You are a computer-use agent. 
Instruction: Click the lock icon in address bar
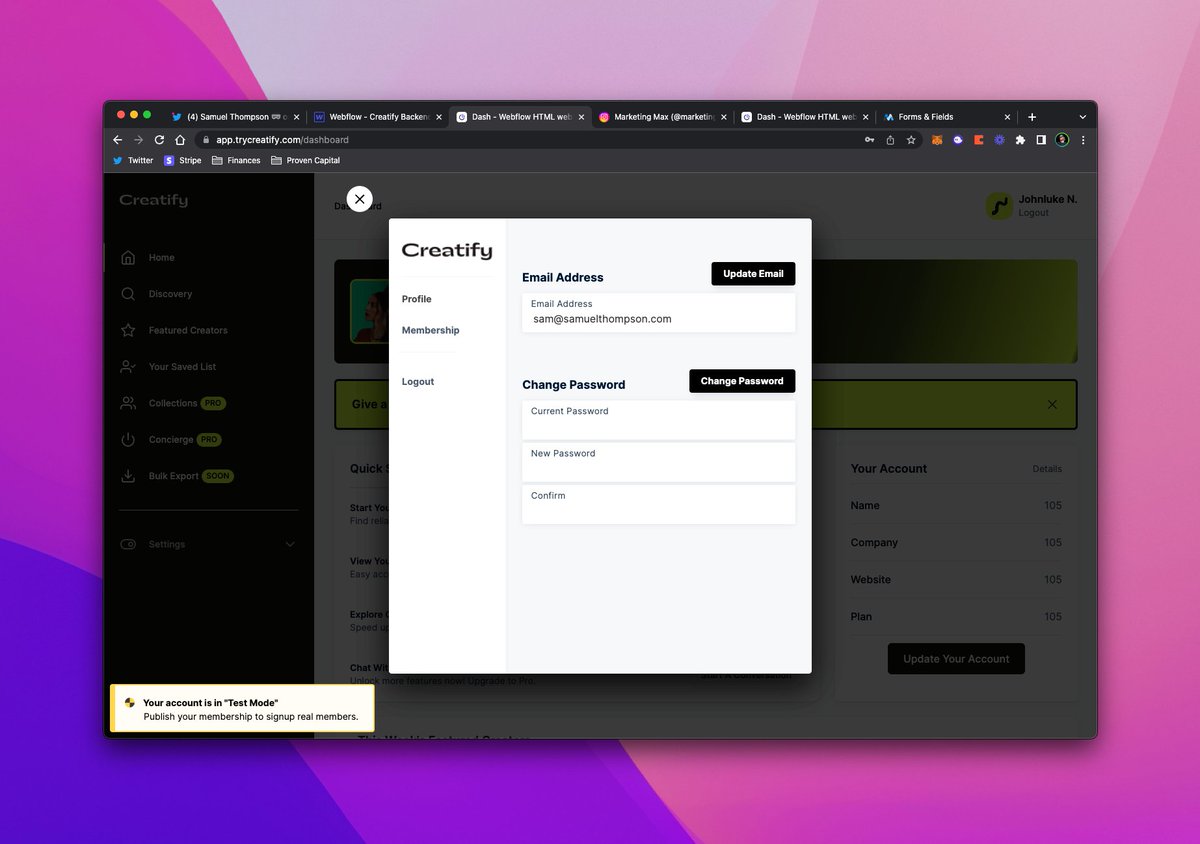(205, 140)
